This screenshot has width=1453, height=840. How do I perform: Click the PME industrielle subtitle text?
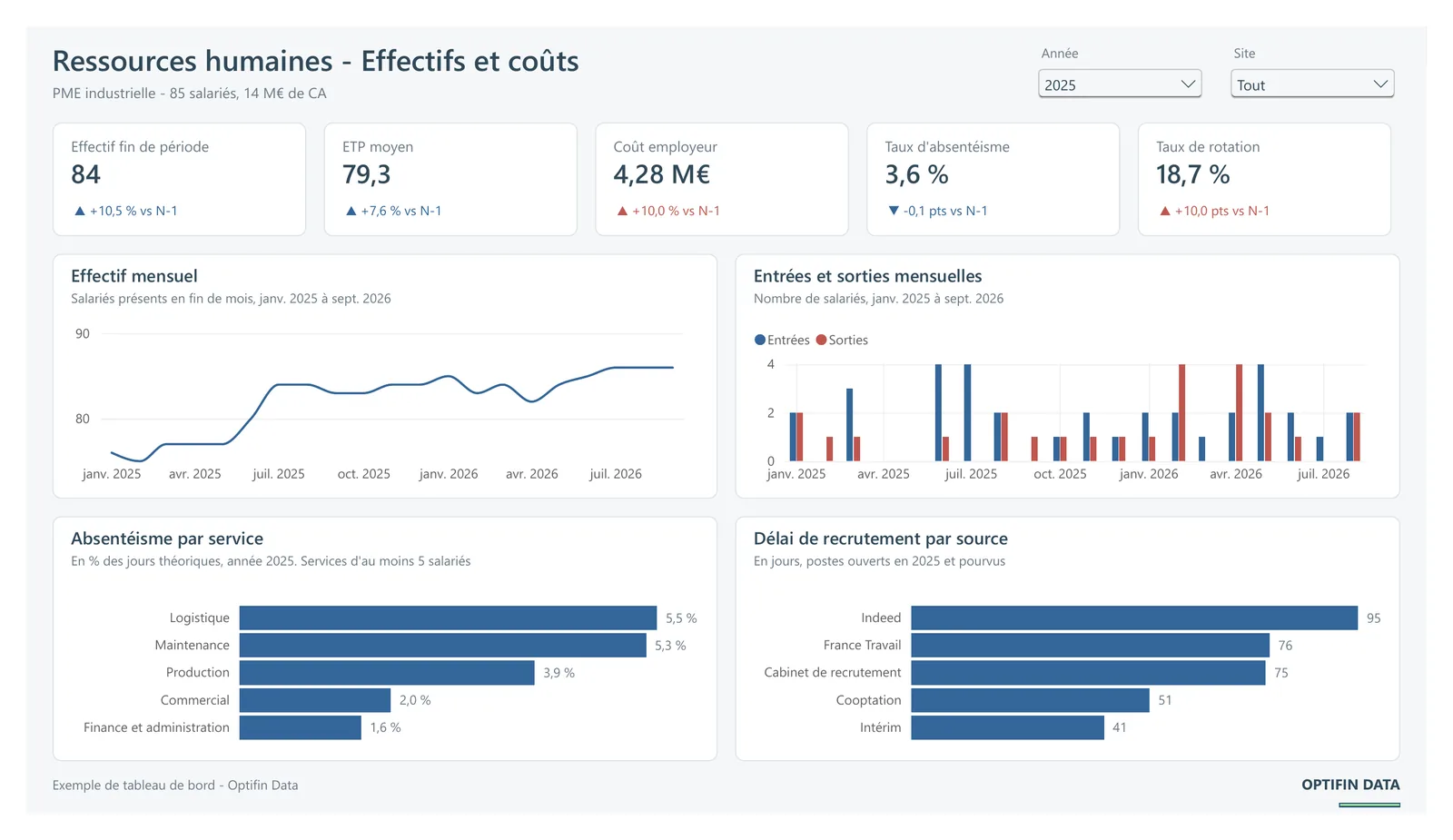click(190, 94)
